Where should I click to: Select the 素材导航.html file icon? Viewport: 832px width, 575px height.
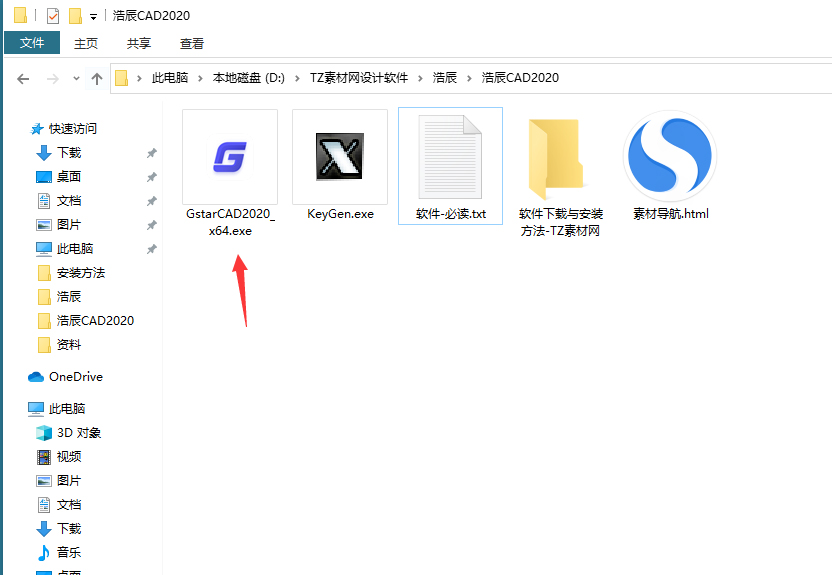pyautogui.click(x=670, y=156)
